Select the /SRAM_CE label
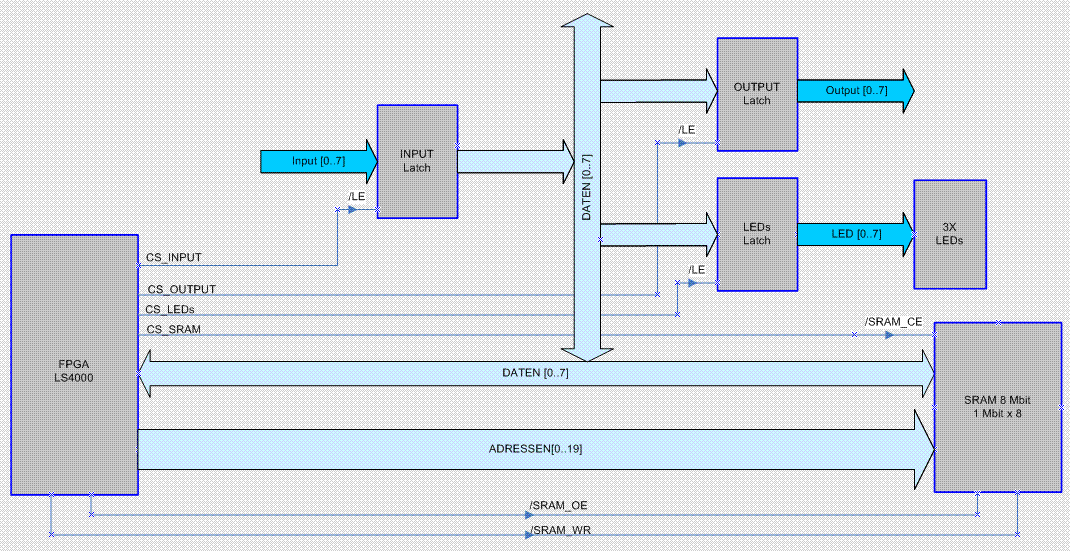This screenshot has width=1070, height=551. tap(893, 322)
